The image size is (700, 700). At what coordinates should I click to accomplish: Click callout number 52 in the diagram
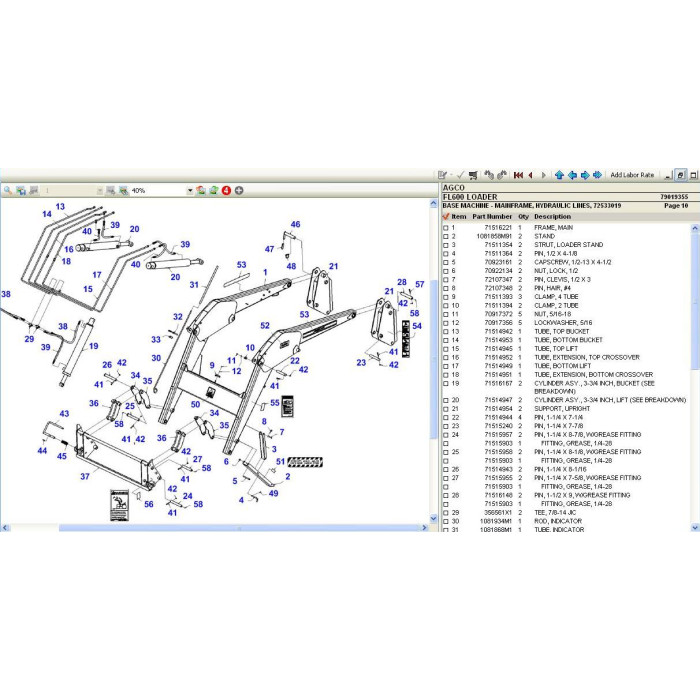[265, 325]
